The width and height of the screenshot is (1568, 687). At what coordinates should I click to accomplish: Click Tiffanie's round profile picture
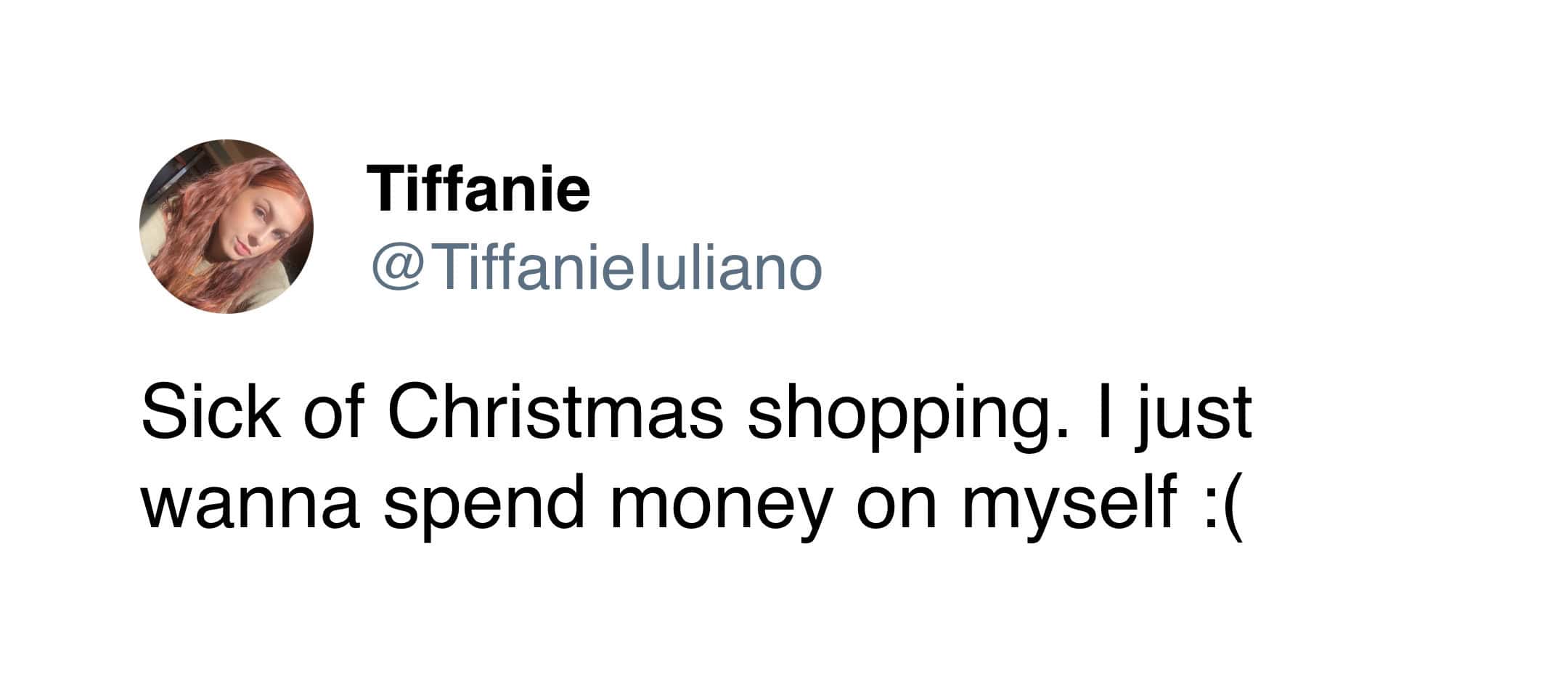pos(226,227)
